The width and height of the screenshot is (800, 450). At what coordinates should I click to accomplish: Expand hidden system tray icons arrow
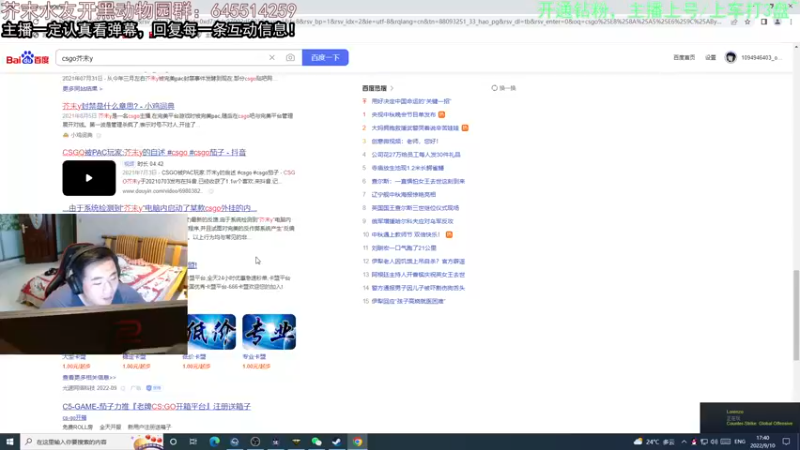(x=684, y=442)
